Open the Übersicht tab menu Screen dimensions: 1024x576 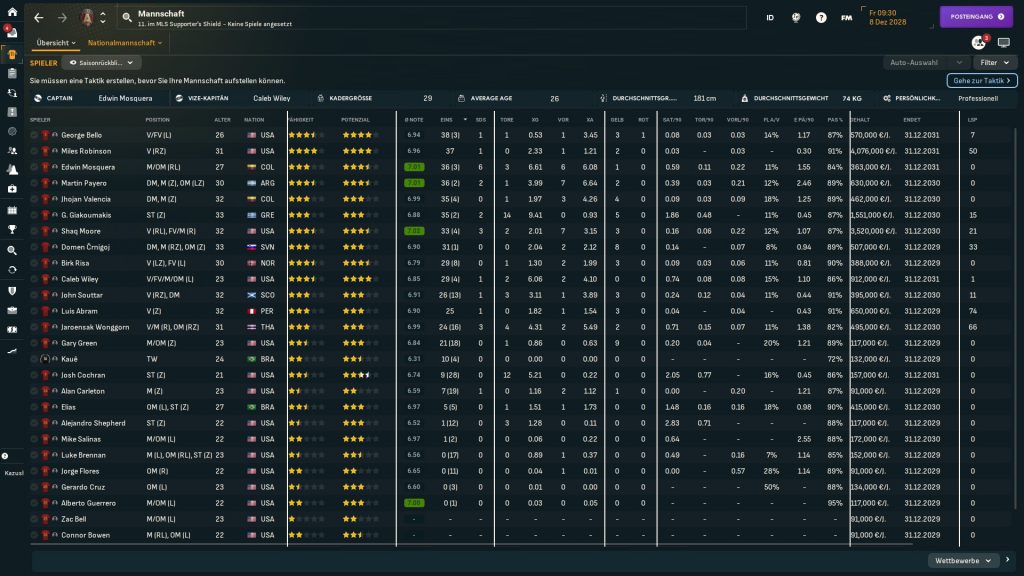pos(56,43)
